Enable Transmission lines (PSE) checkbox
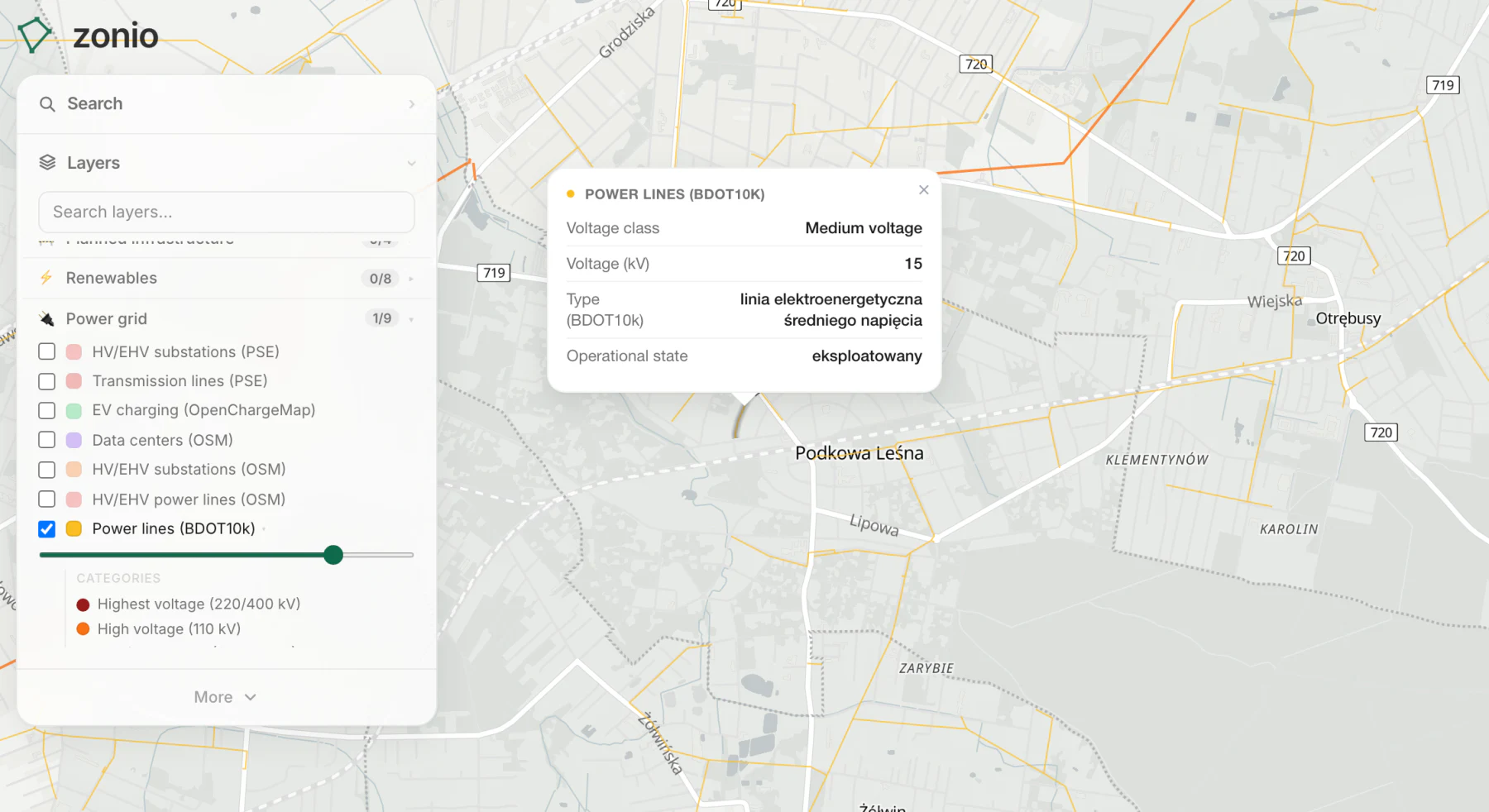Image resolution: width=1489 pixels, height=812 pixels. (47, 381)
